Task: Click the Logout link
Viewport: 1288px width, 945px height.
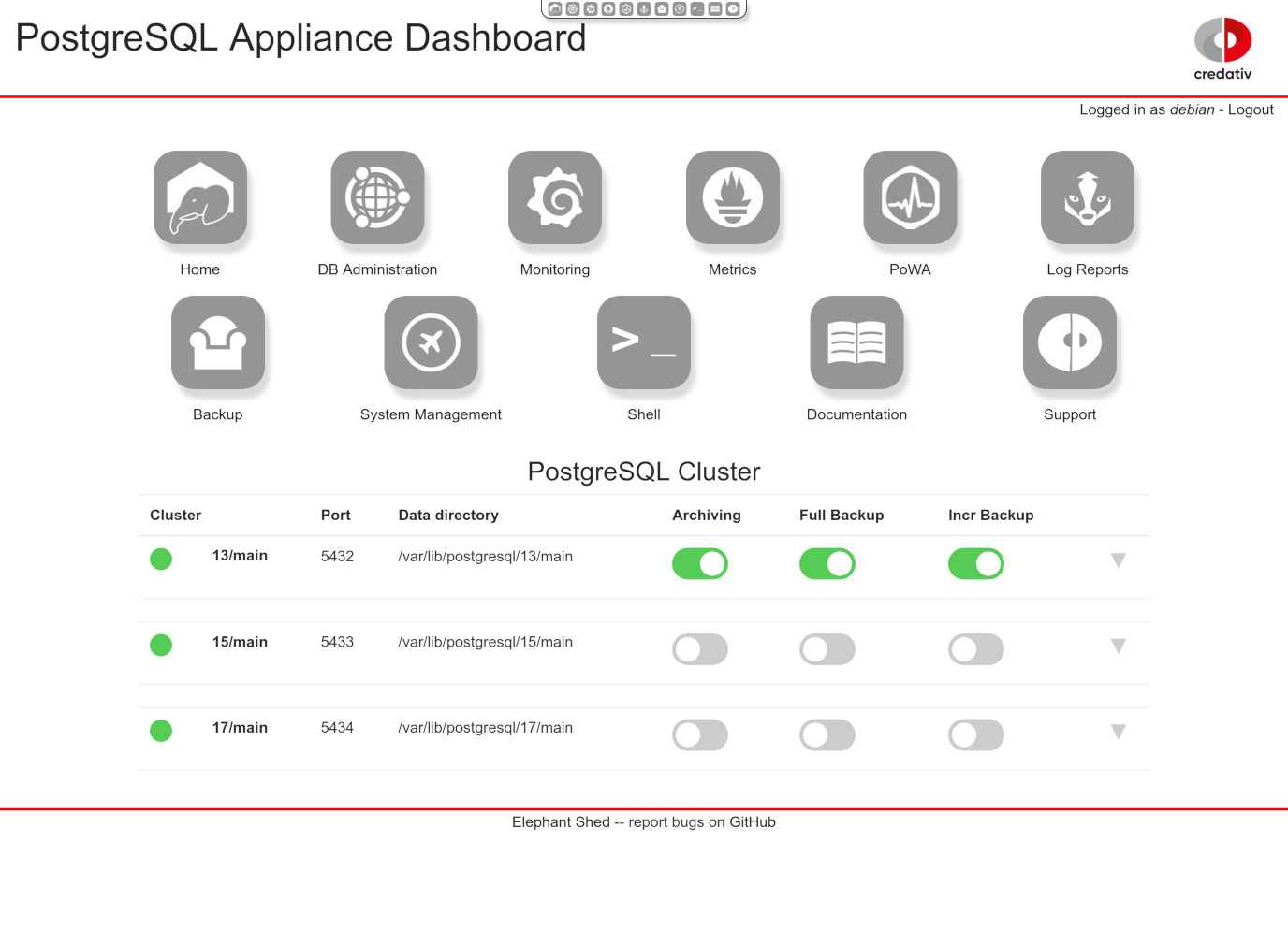Action: pyautogui.click(x=1251, y=109)
